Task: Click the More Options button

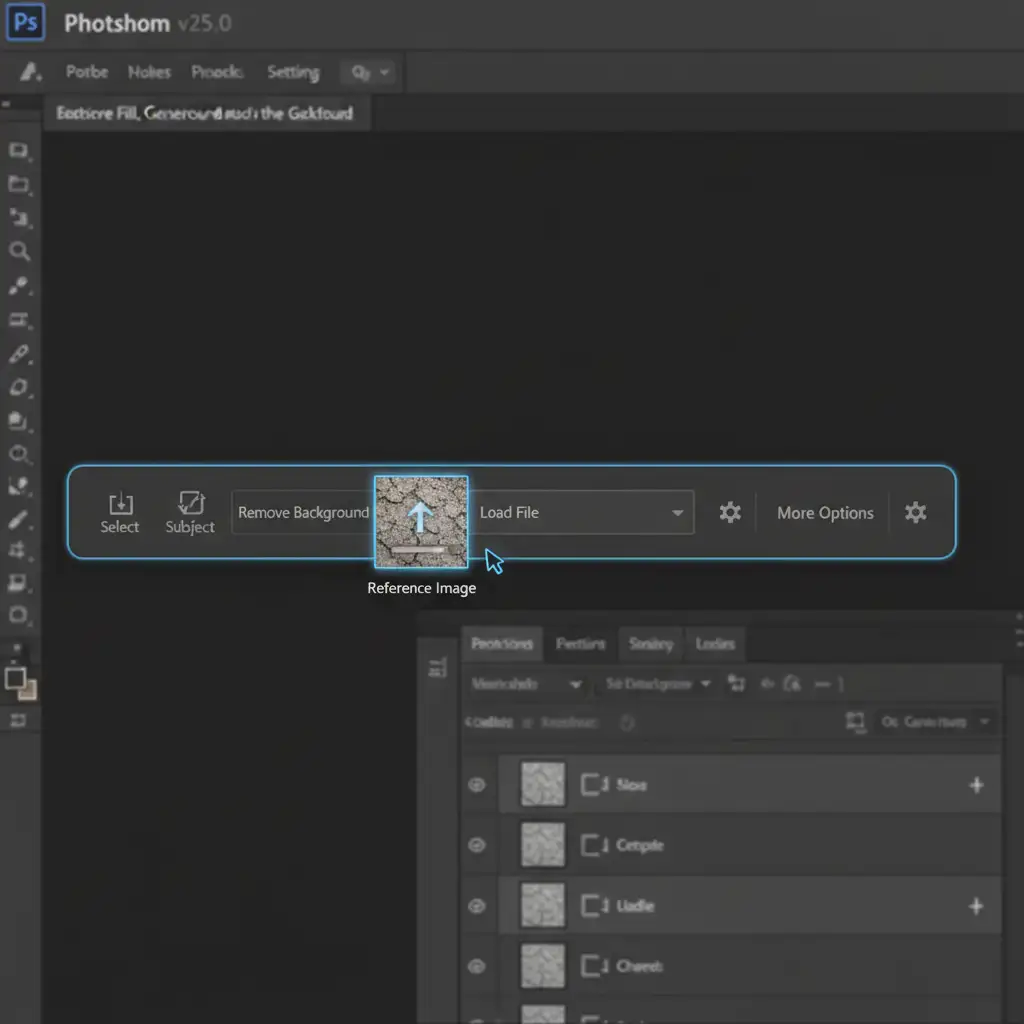Action: pos(825,513)
